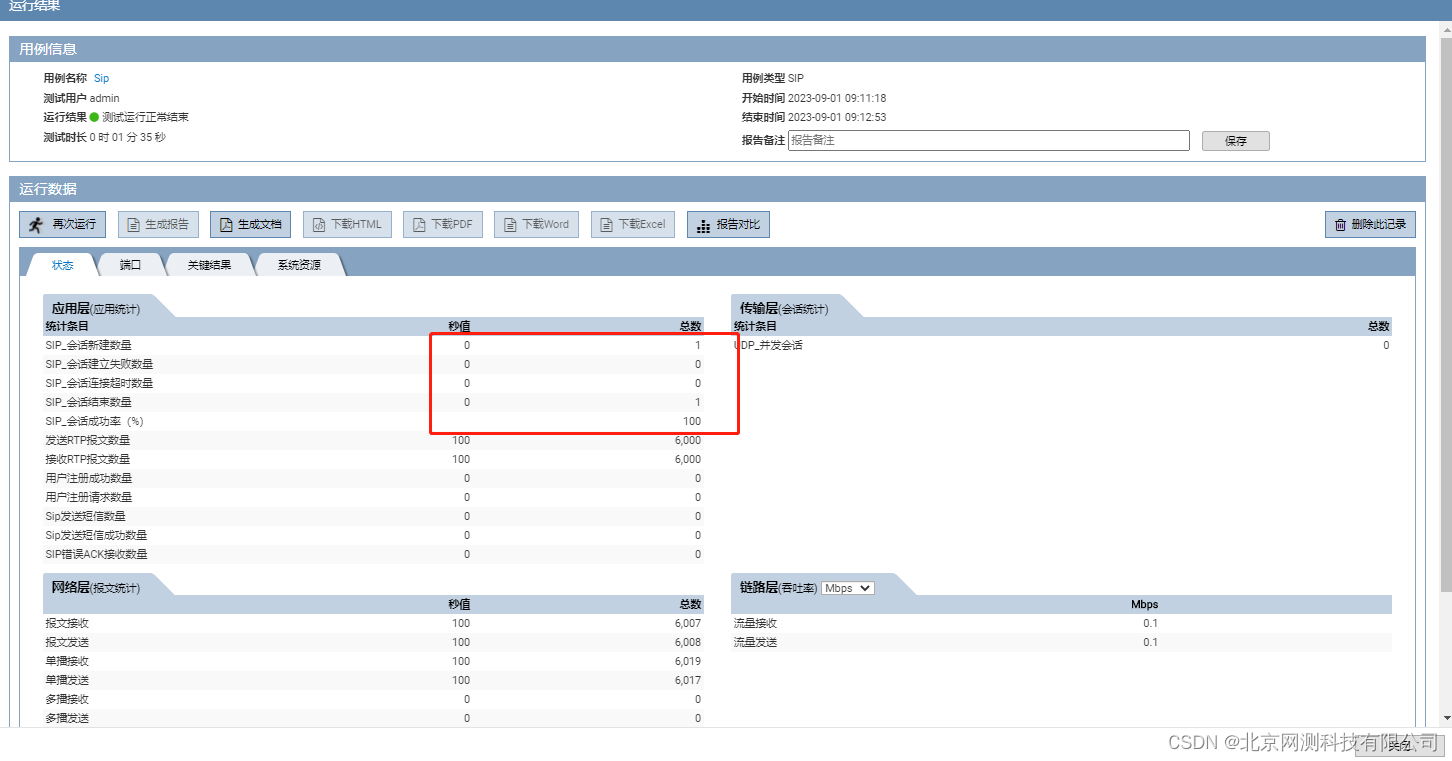The image size is (1452, 761).
Task: Select the UDP_并发会话 row label
Action: pyautogui.click(x=768, y=345)
